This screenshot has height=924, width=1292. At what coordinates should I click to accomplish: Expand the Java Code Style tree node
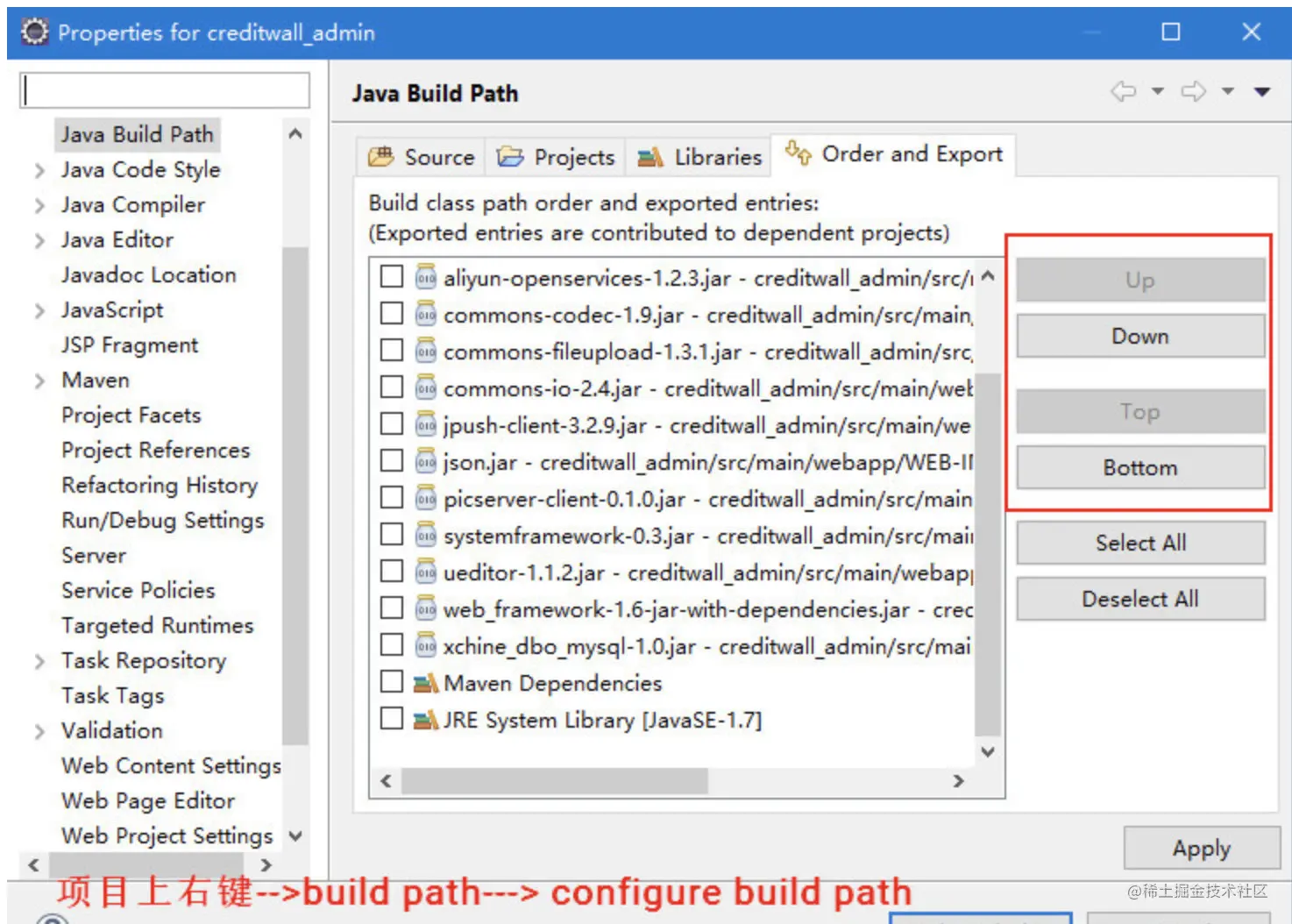pyautogui.click(x=39, y=170)
